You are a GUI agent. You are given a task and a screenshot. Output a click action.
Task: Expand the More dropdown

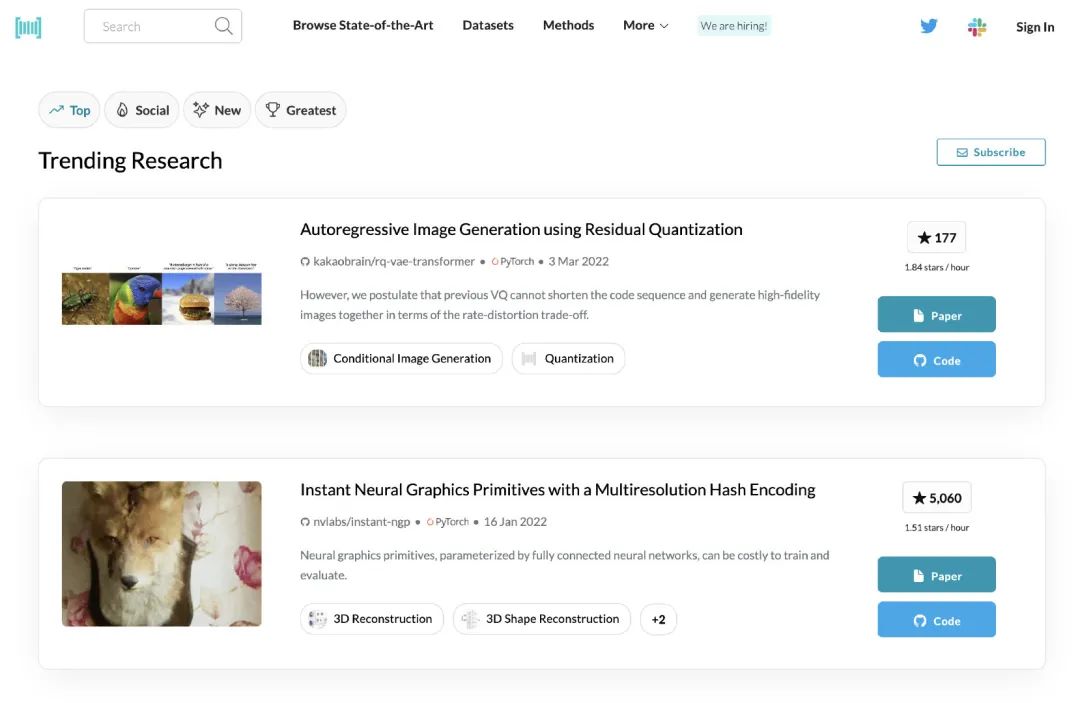pyautogui.click(x=645, y=25)
